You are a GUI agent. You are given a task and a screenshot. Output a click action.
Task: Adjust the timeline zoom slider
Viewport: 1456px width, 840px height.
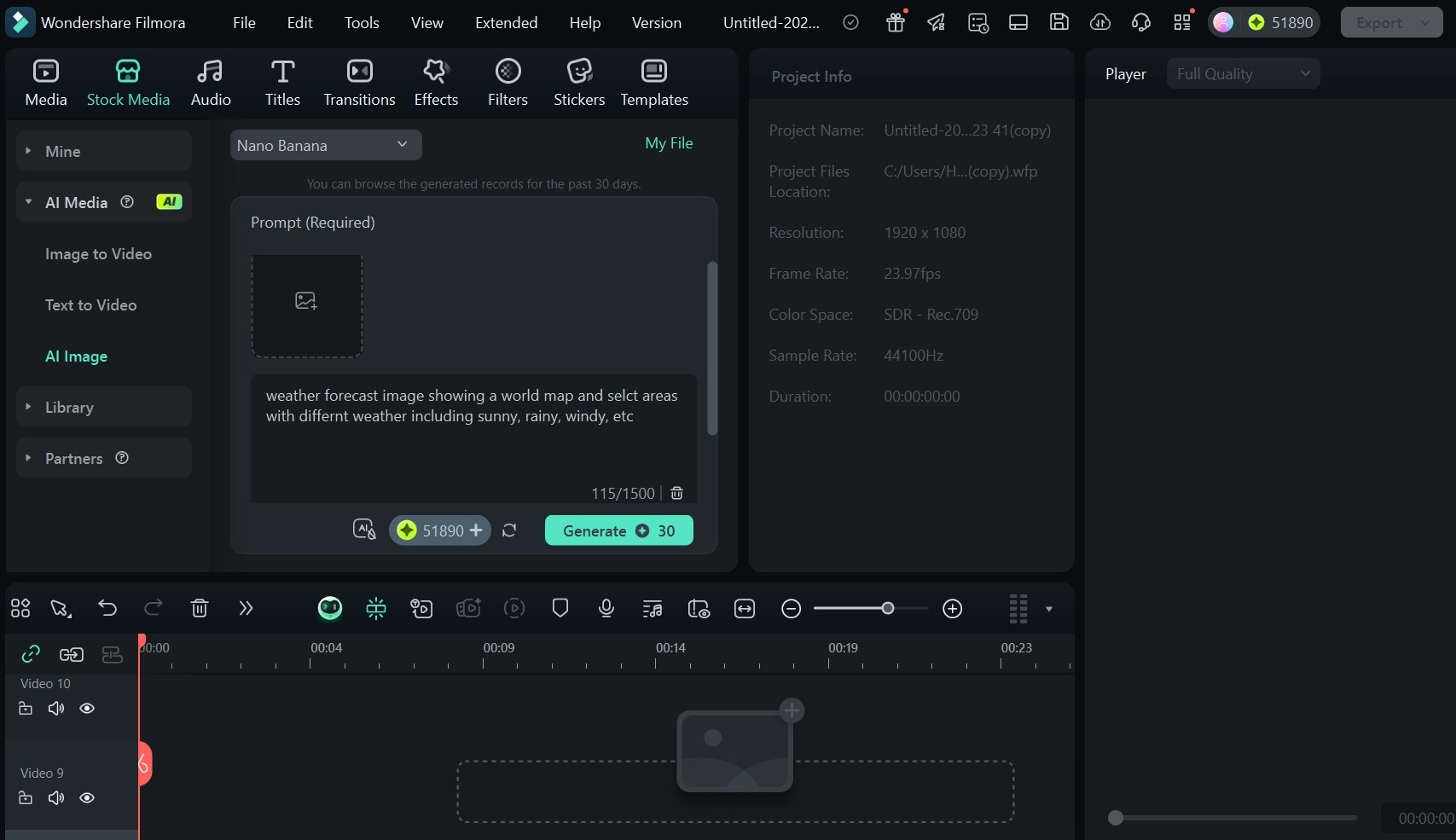(888, 608)
